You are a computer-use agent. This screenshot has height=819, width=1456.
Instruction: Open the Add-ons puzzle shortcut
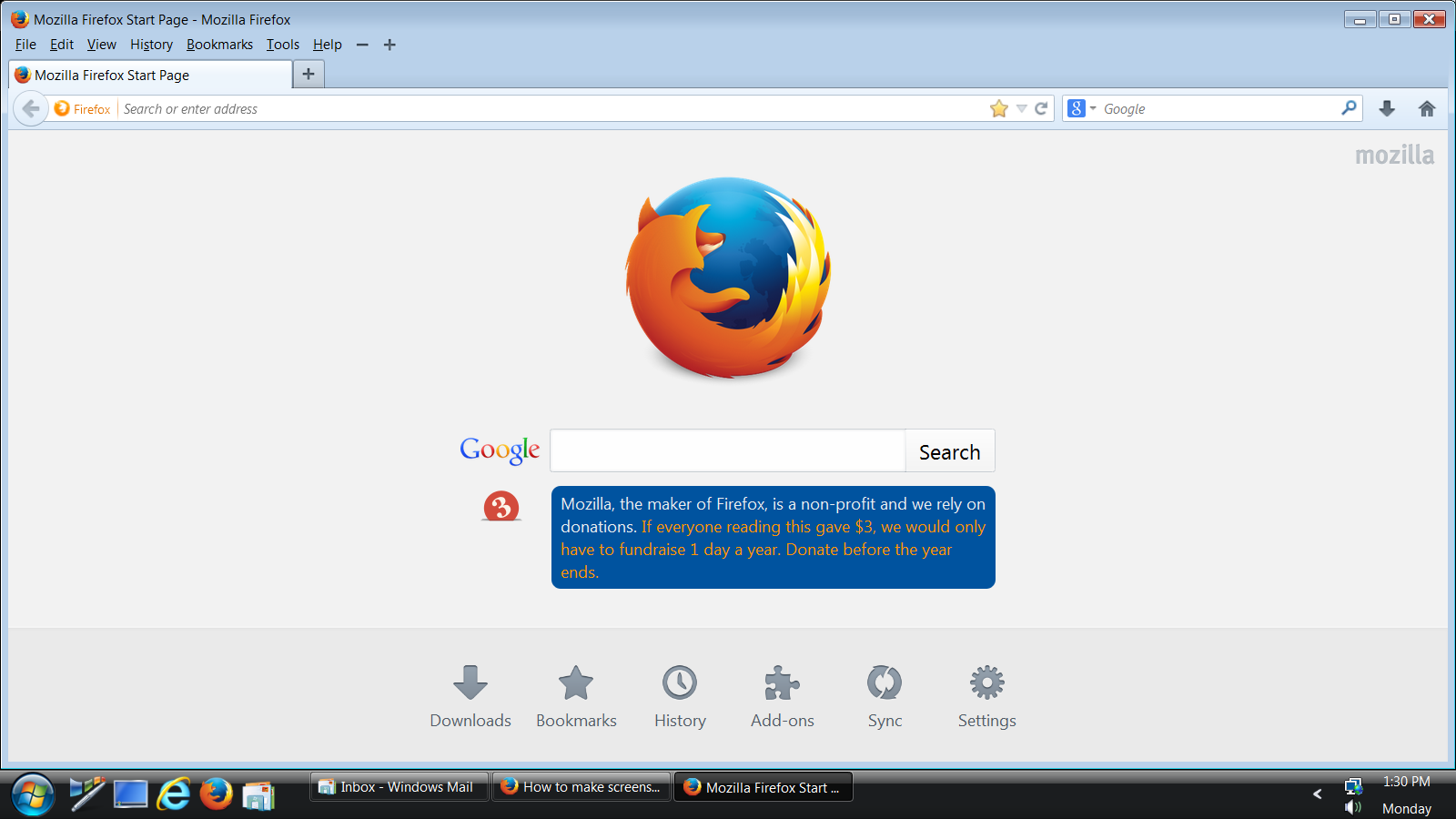click(783, 697)
